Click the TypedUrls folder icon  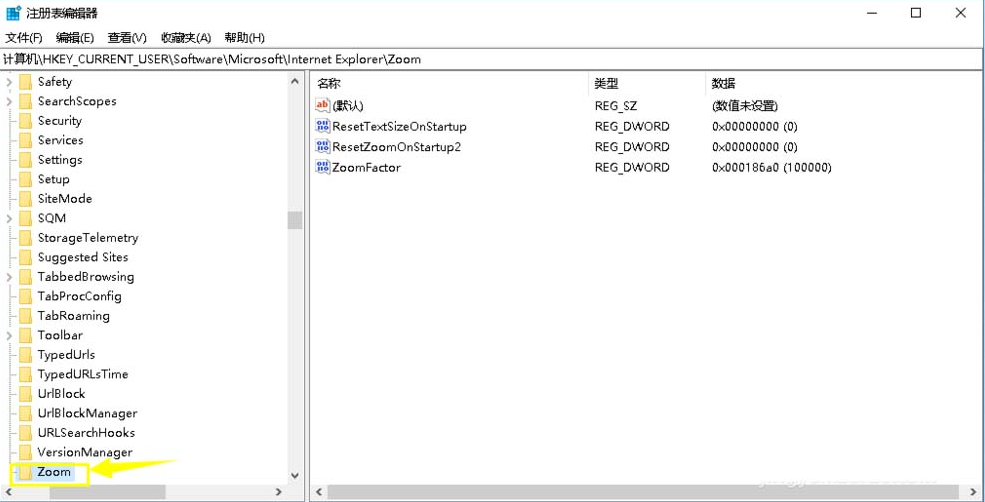click(x=25, y=354)
